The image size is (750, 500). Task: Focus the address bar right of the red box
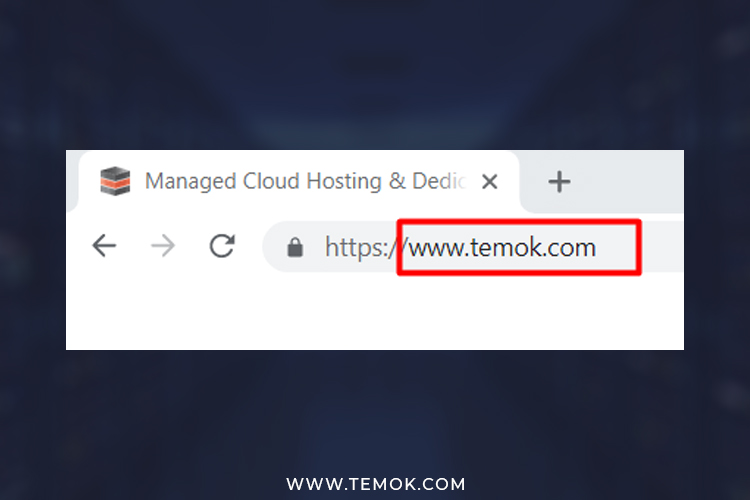pos(662,247)
